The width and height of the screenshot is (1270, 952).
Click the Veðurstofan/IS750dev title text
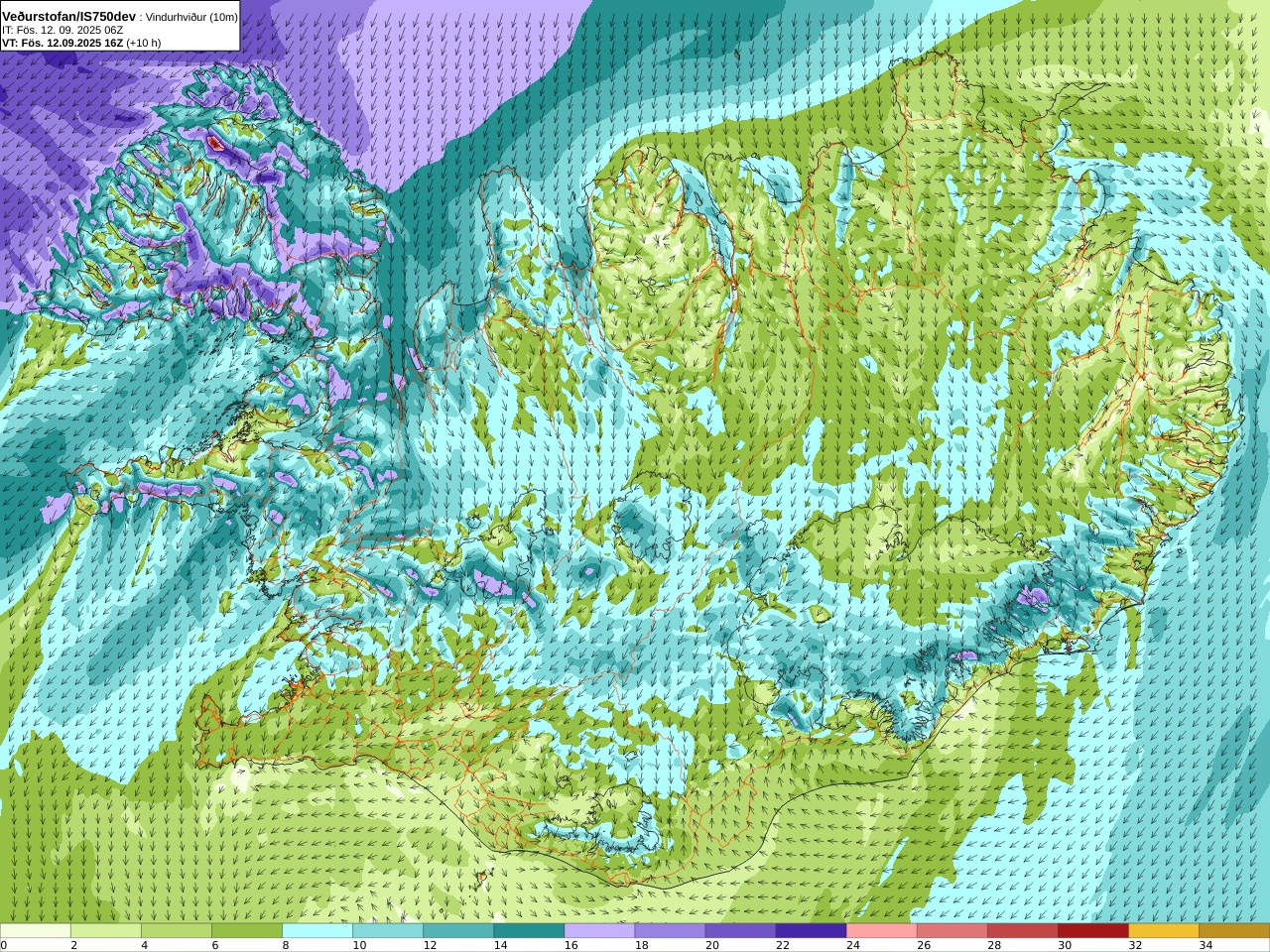point(68,17)
